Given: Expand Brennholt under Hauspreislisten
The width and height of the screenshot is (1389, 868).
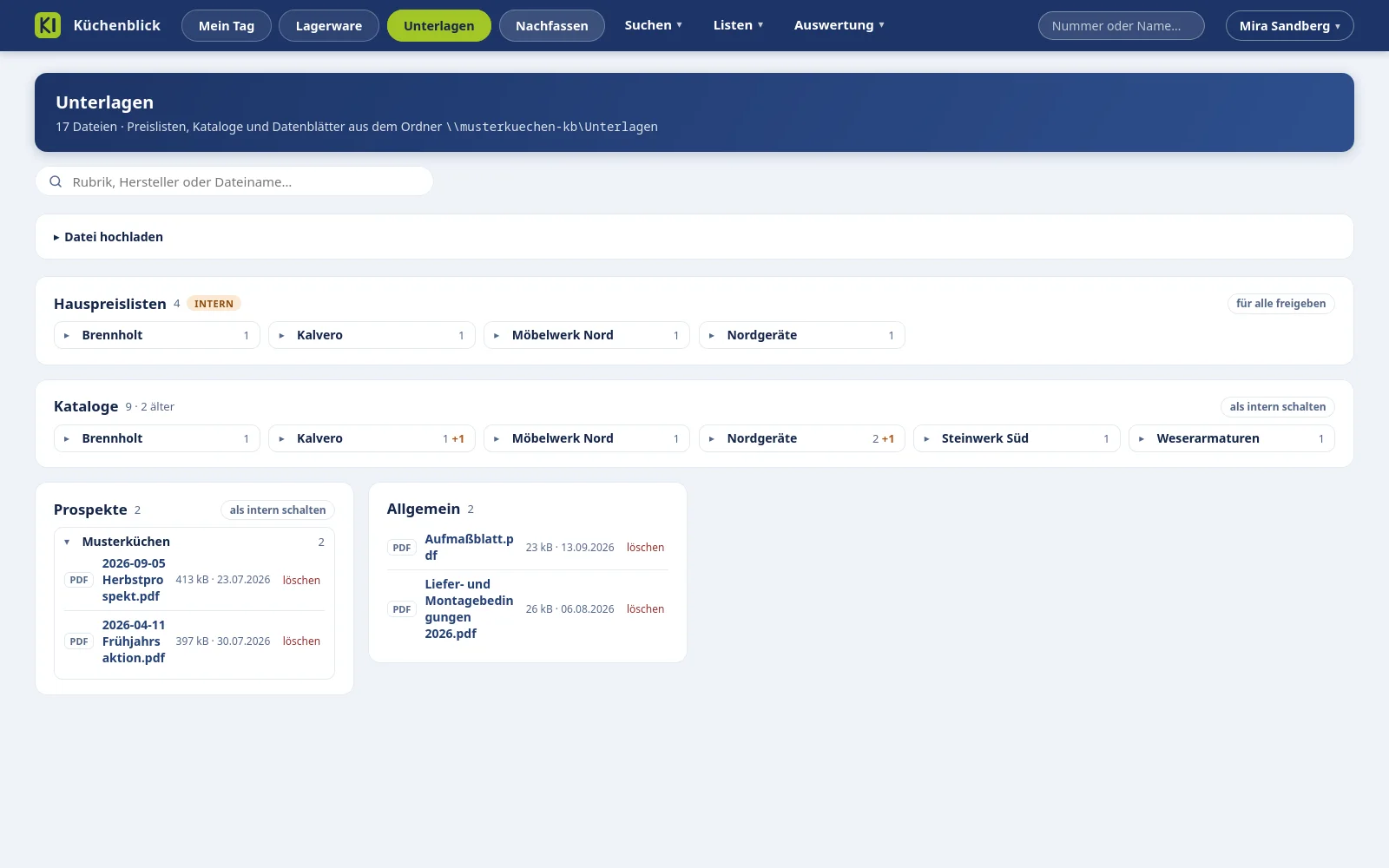Looking at the screenshot, I should (157, 335).
